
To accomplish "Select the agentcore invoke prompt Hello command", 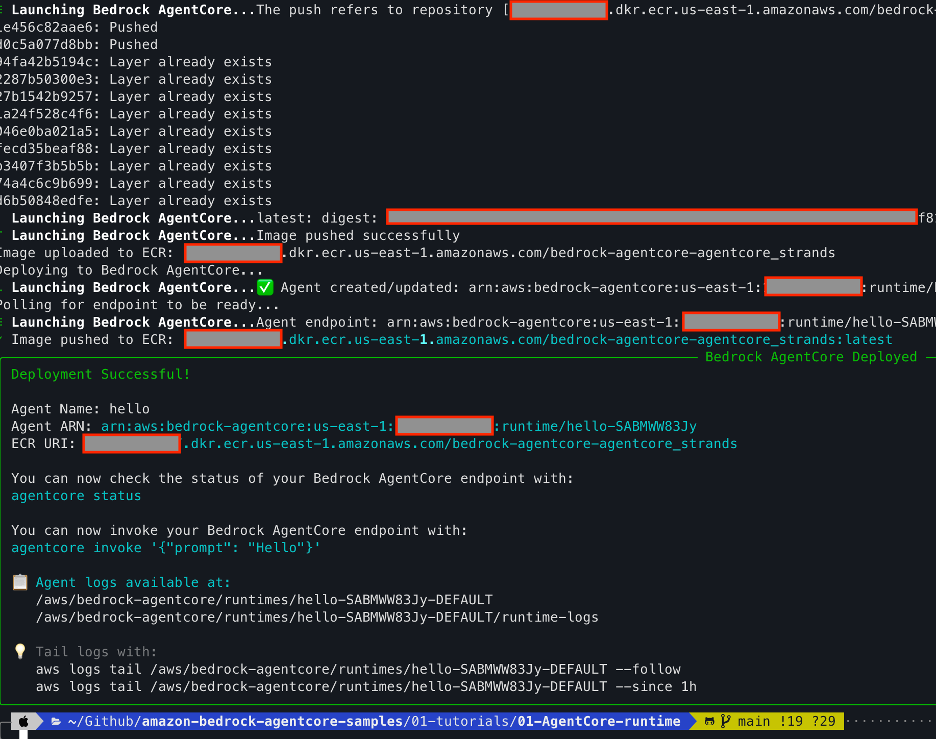I will (x=166, y=548).
